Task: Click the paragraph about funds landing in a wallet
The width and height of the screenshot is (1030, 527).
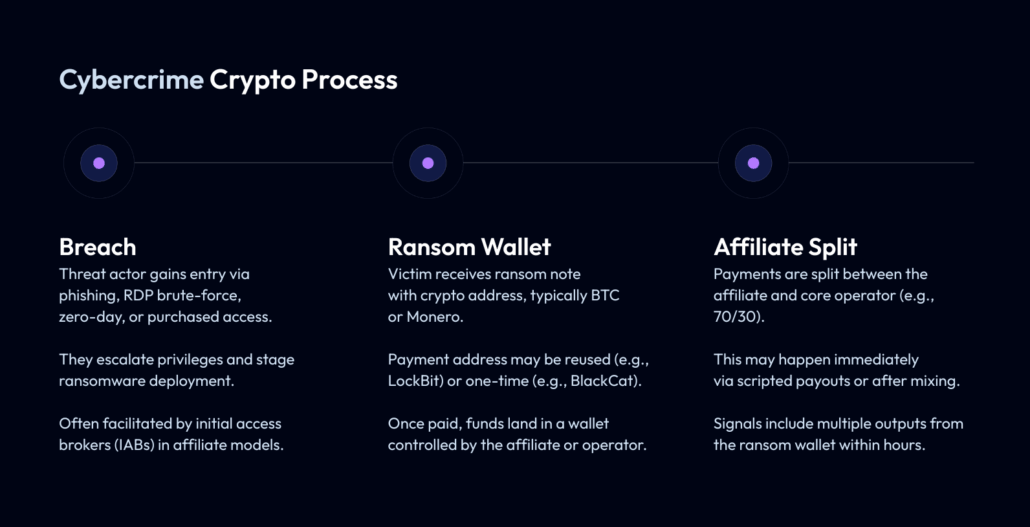Action: 517,434
